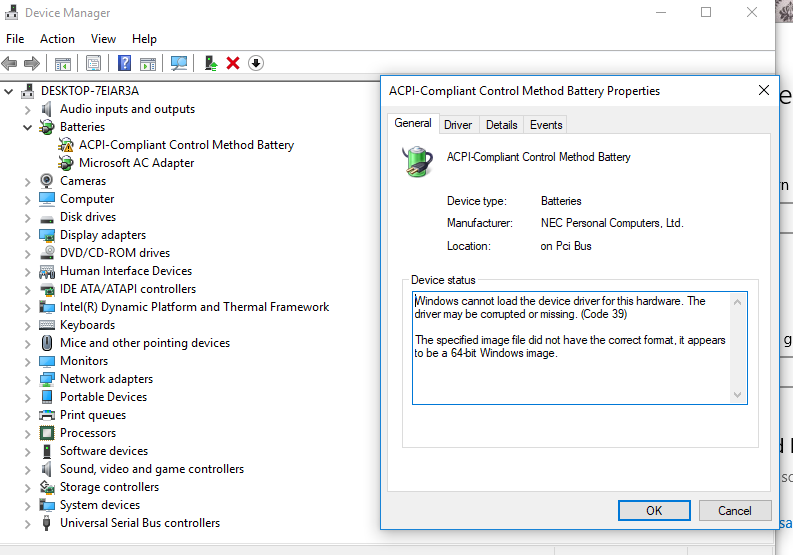The width and height of the screenshot is (793, 555).
Task: Expand Portable Devices category
Action: pos(27,397)
